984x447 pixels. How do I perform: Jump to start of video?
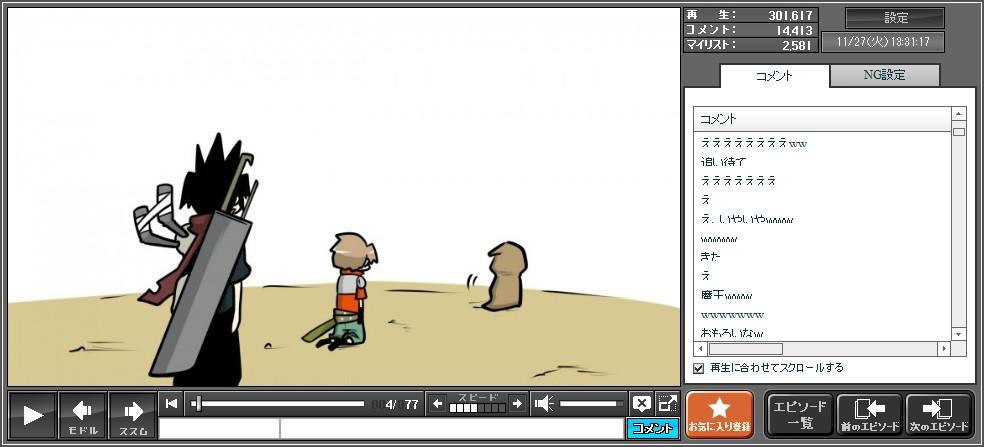click(x=172, y=404)
